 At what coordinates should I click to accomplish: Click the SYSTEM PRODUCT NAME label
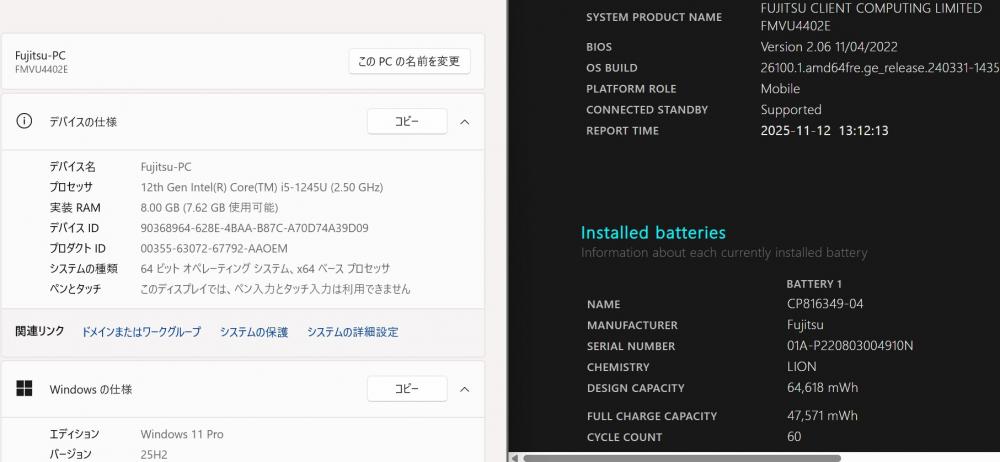pos(654,17)
